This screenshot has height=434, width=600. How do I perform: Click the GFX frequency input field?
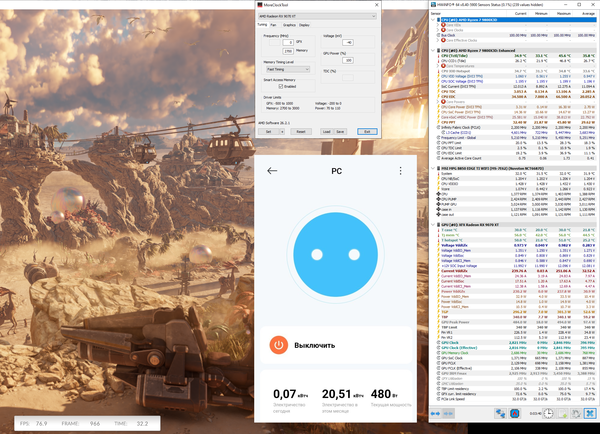pos(288,42)
